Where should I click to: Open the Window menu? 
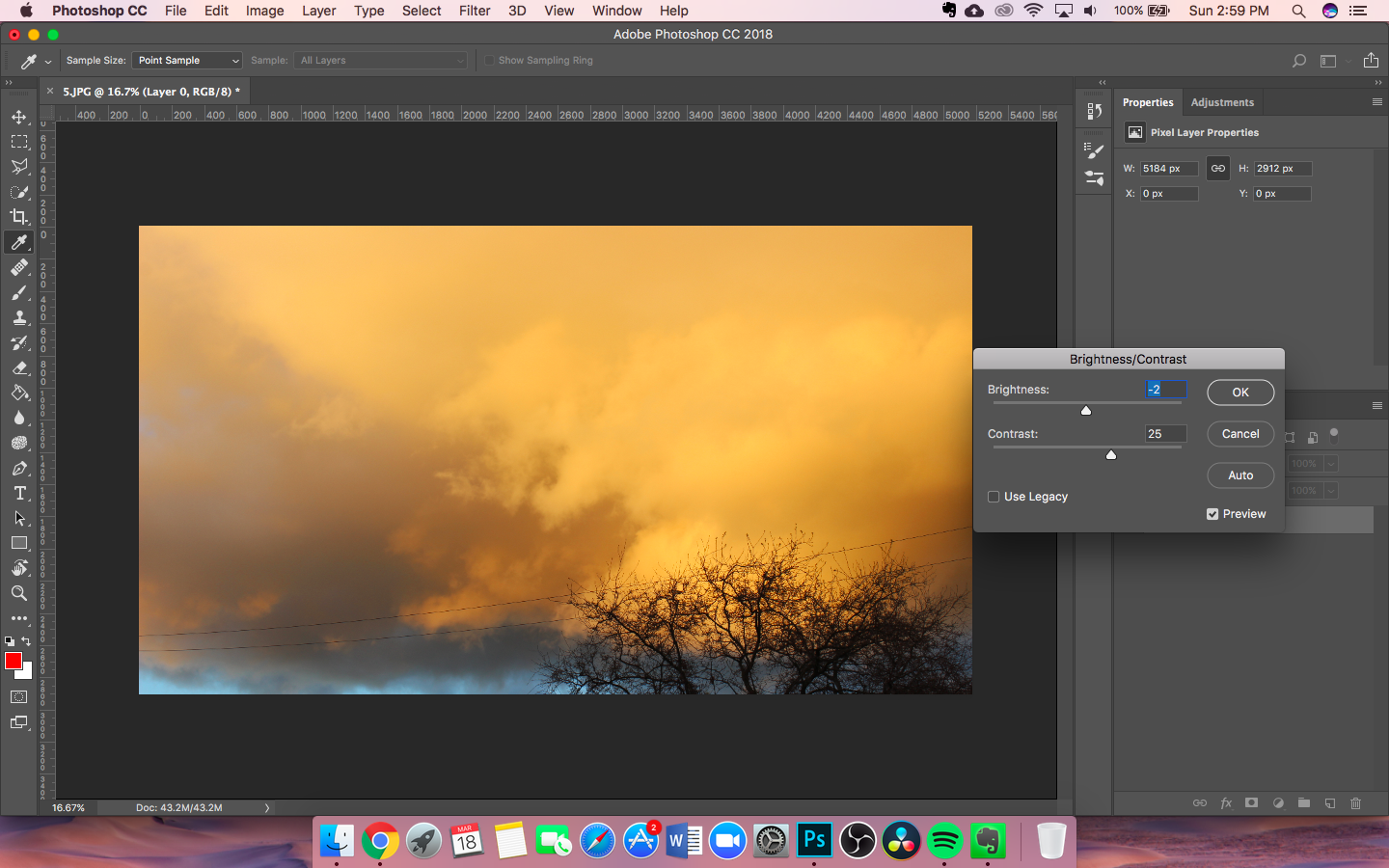(x=617, y=11)
